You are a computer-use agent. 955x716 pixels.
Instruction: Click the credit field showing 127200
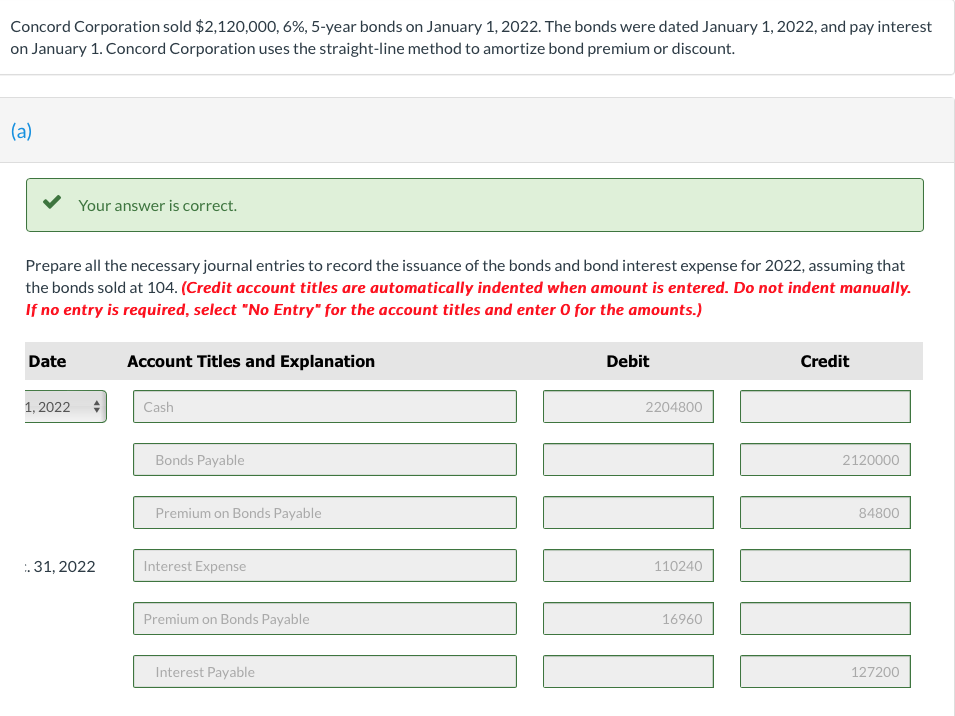(825, 672)
